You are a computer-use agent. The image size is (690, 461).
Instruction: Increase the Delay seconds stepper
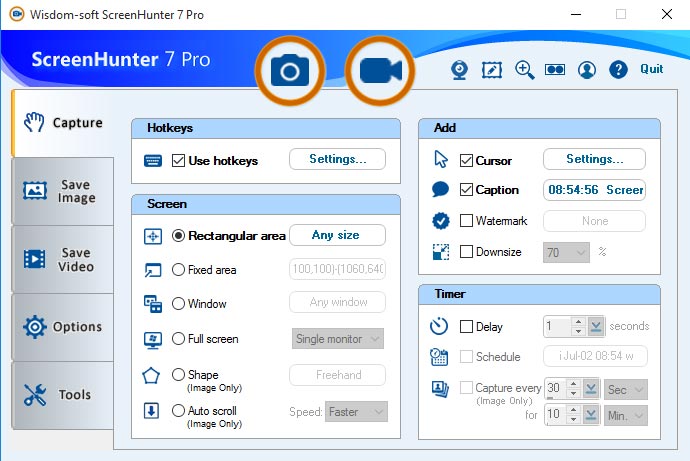[578, 322]
